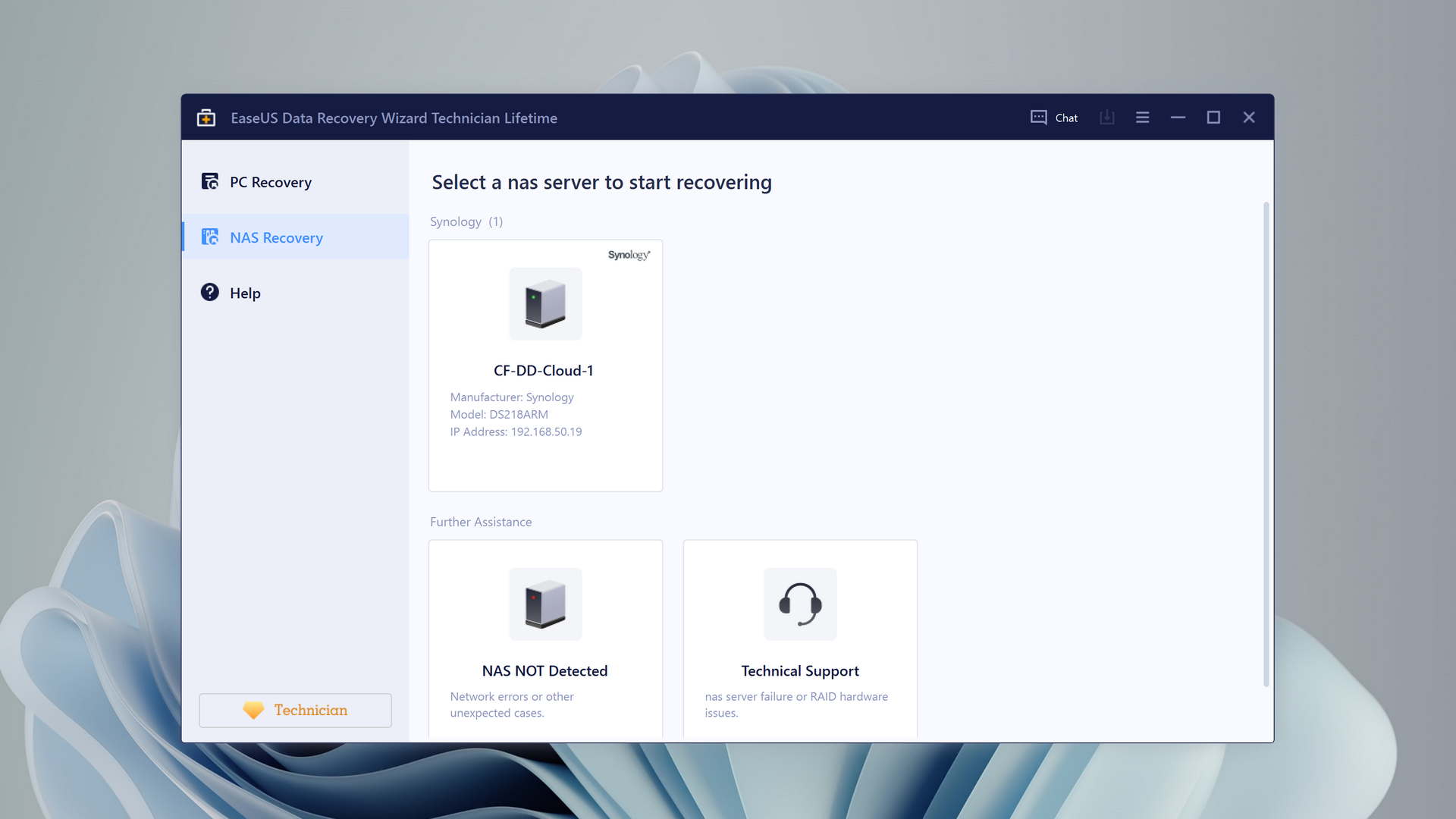
Task: Click the vertical scrollbar in NAS list
Action: click(1266, 444)
